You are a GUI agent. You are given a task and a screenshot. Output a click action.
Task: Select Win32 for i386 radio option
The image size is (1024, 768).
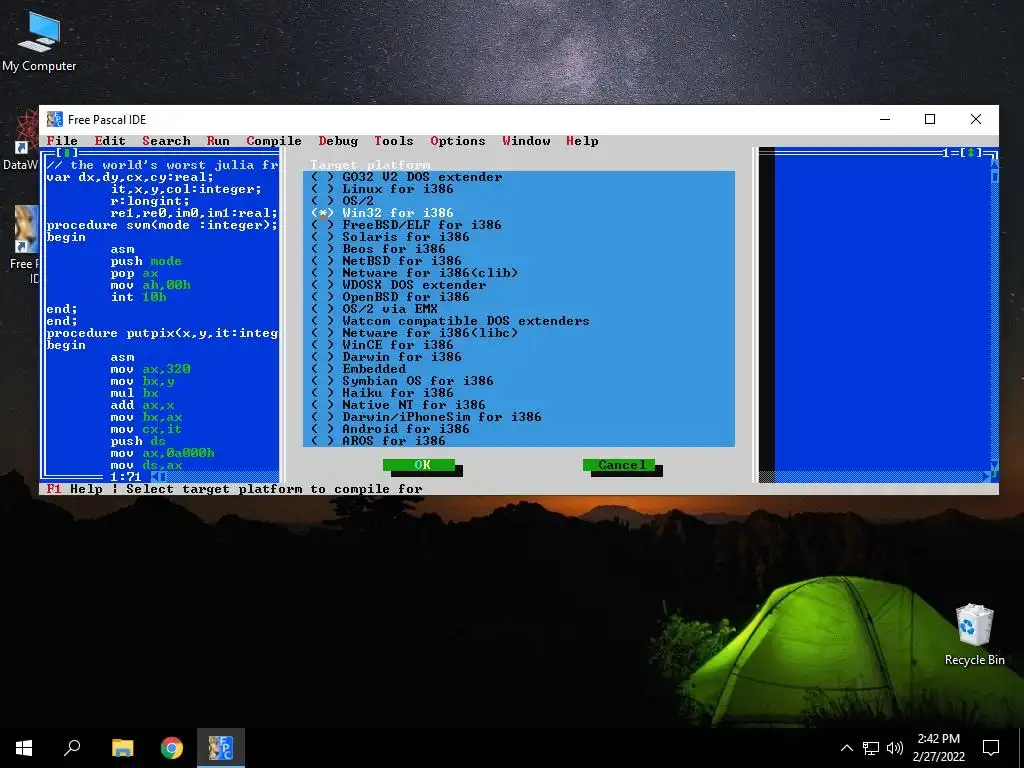(382, 213)
